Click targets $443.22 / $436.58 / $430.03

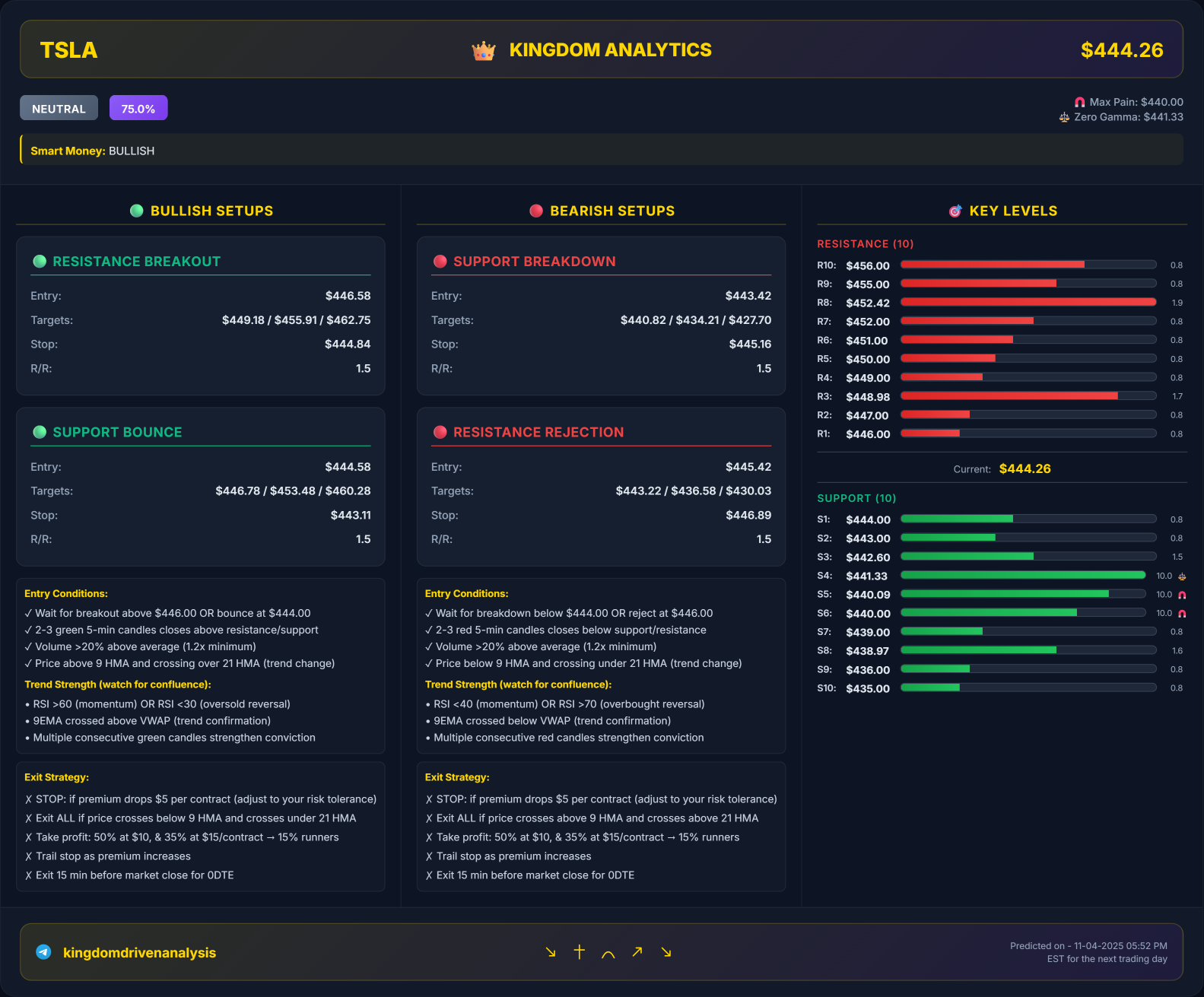(x=694, y=491)
